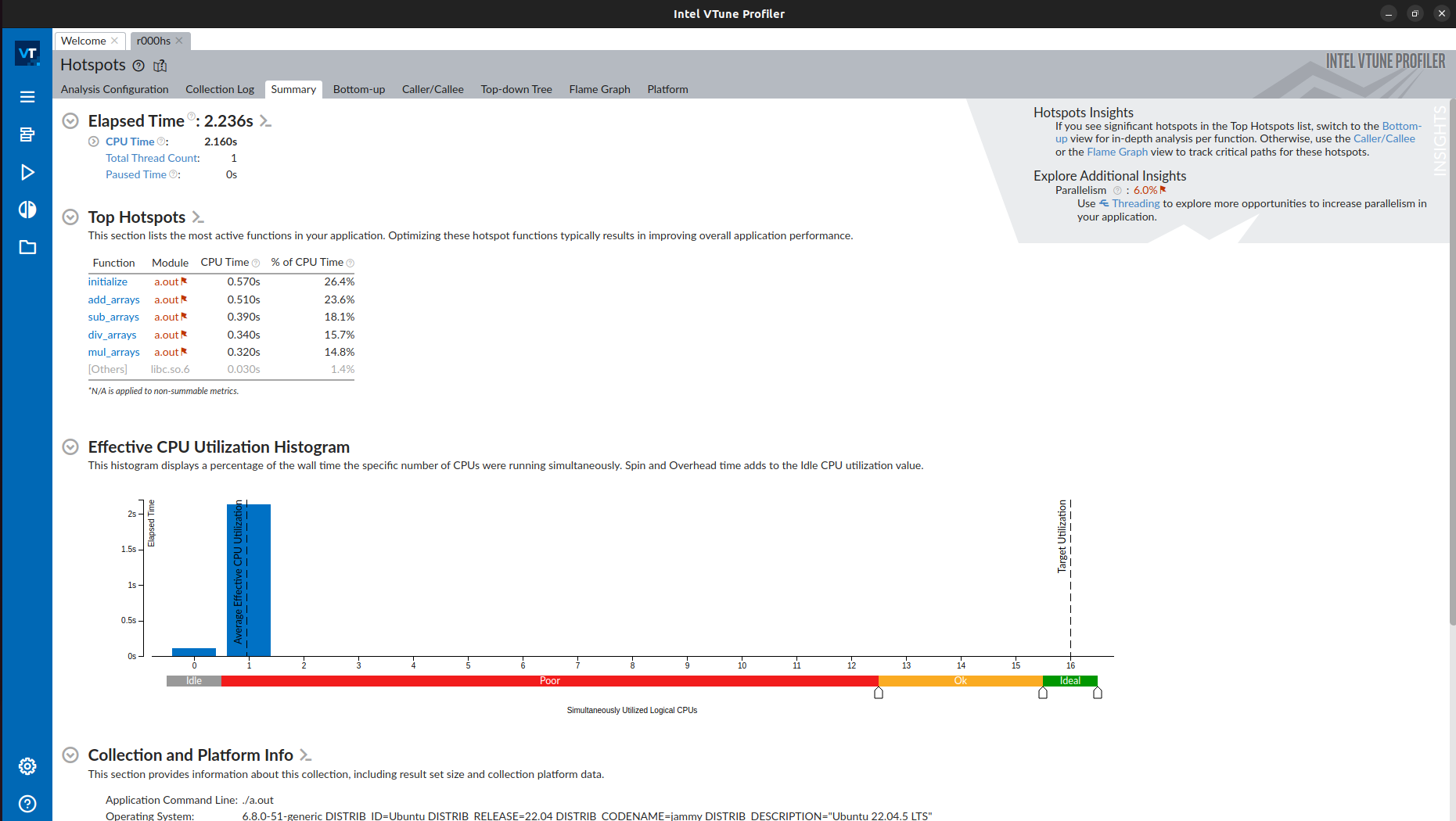
Task: Open the Compare Results icon
Action: pyautogui.click(x=27, y=210)
